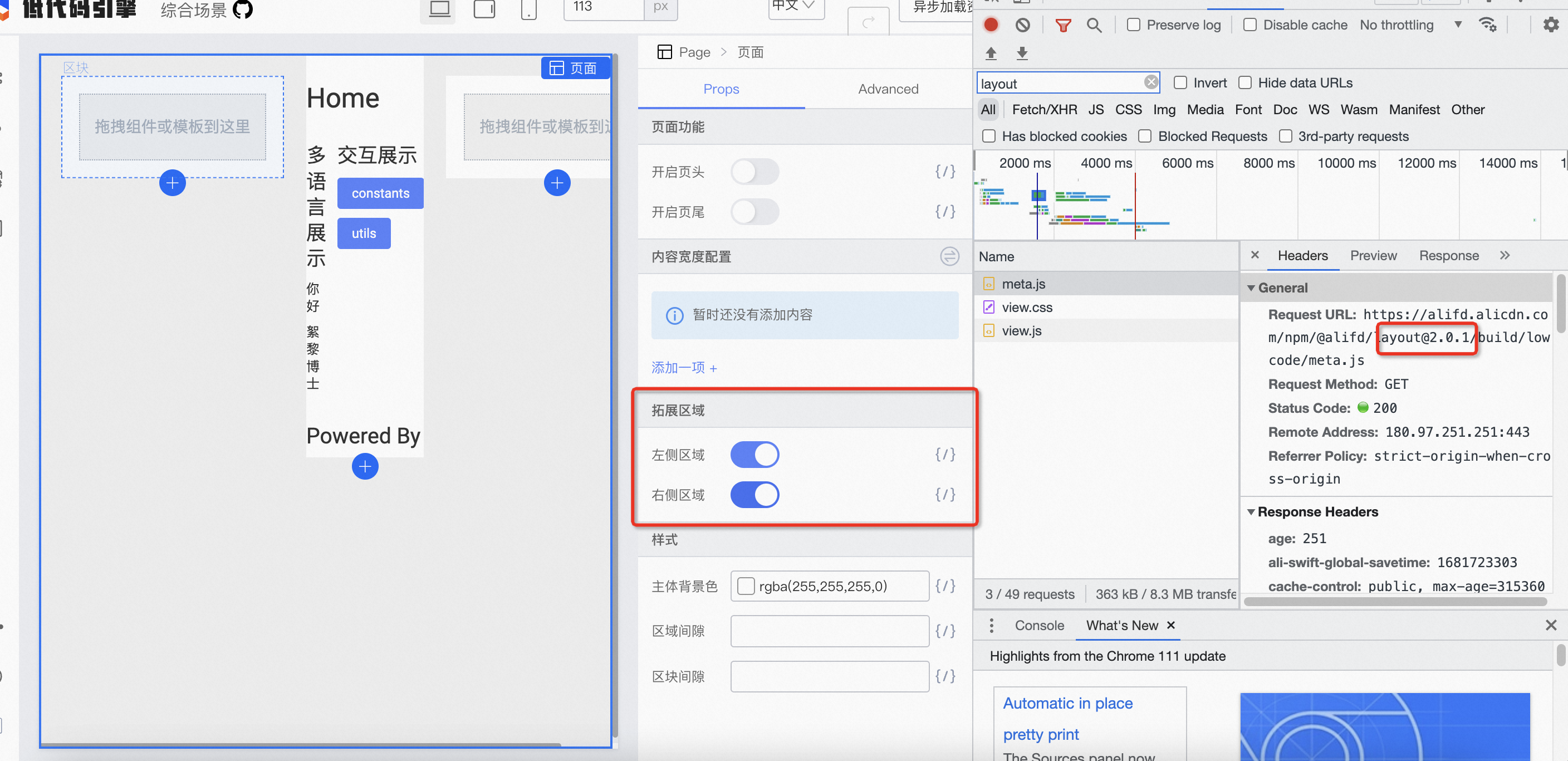
Task: Disable the 左侧区域 toggle
Action: [x=755, y=454]
